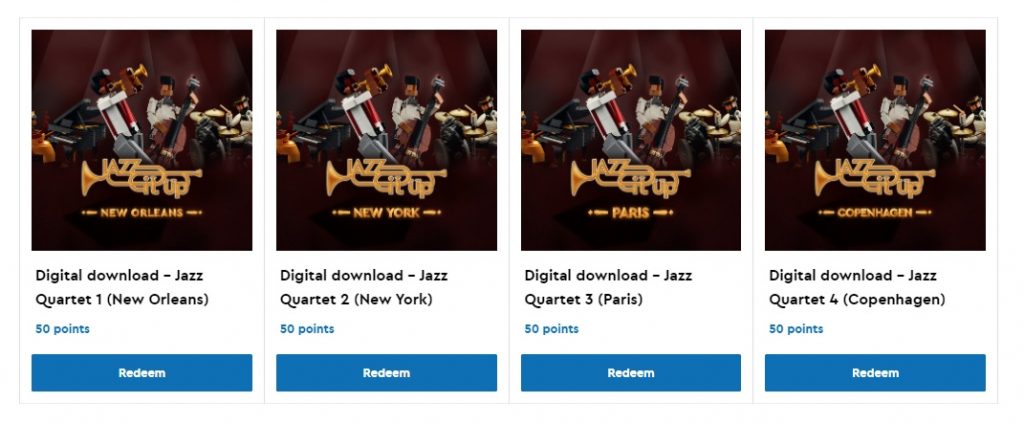Select 50 points label under New Orleans item
This screenshot has width=1024, height=425.
[x=63, y=329]
